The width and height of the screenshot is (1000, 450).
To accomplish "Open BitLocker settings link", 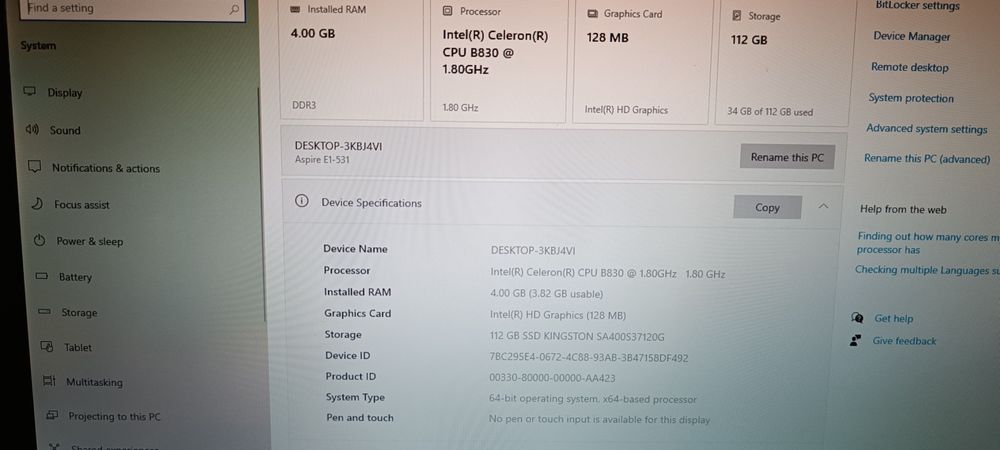I will click(917, 6).
